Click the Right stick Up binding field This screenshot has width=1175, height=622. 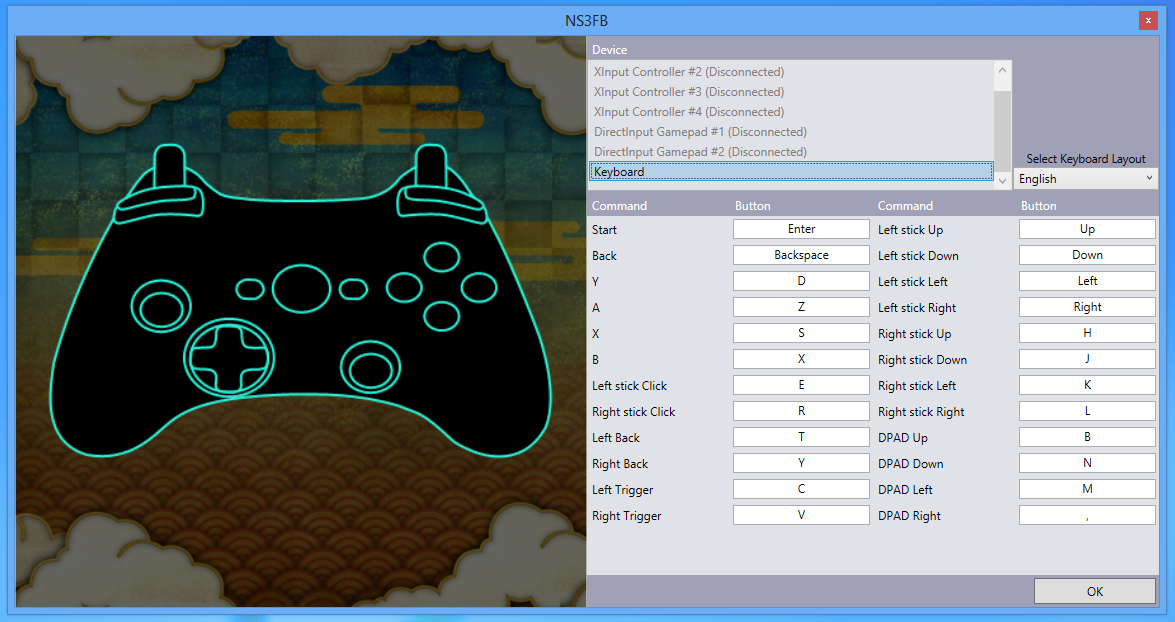[1087, 333]
